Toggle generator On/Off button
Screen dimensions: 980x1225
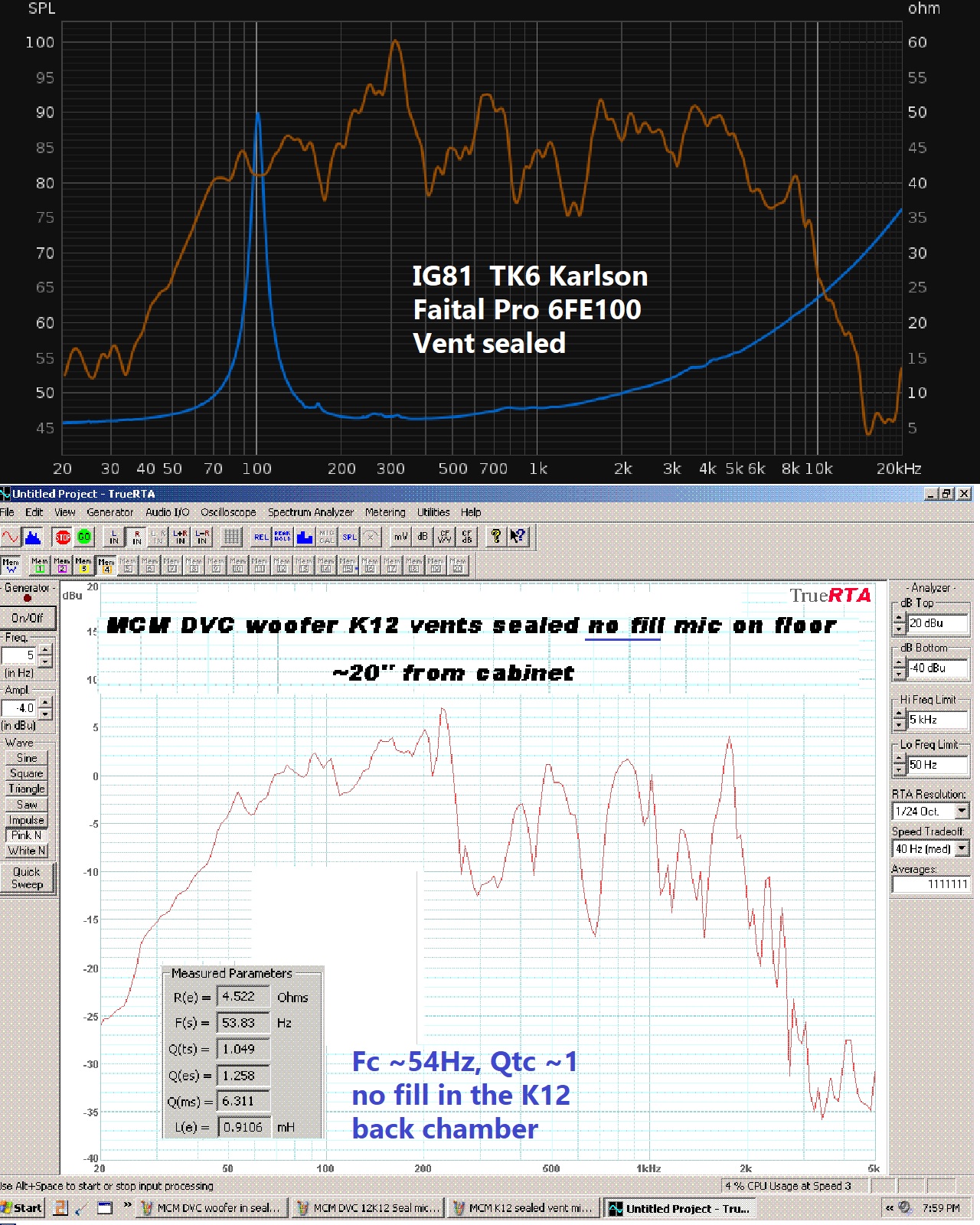28,618
